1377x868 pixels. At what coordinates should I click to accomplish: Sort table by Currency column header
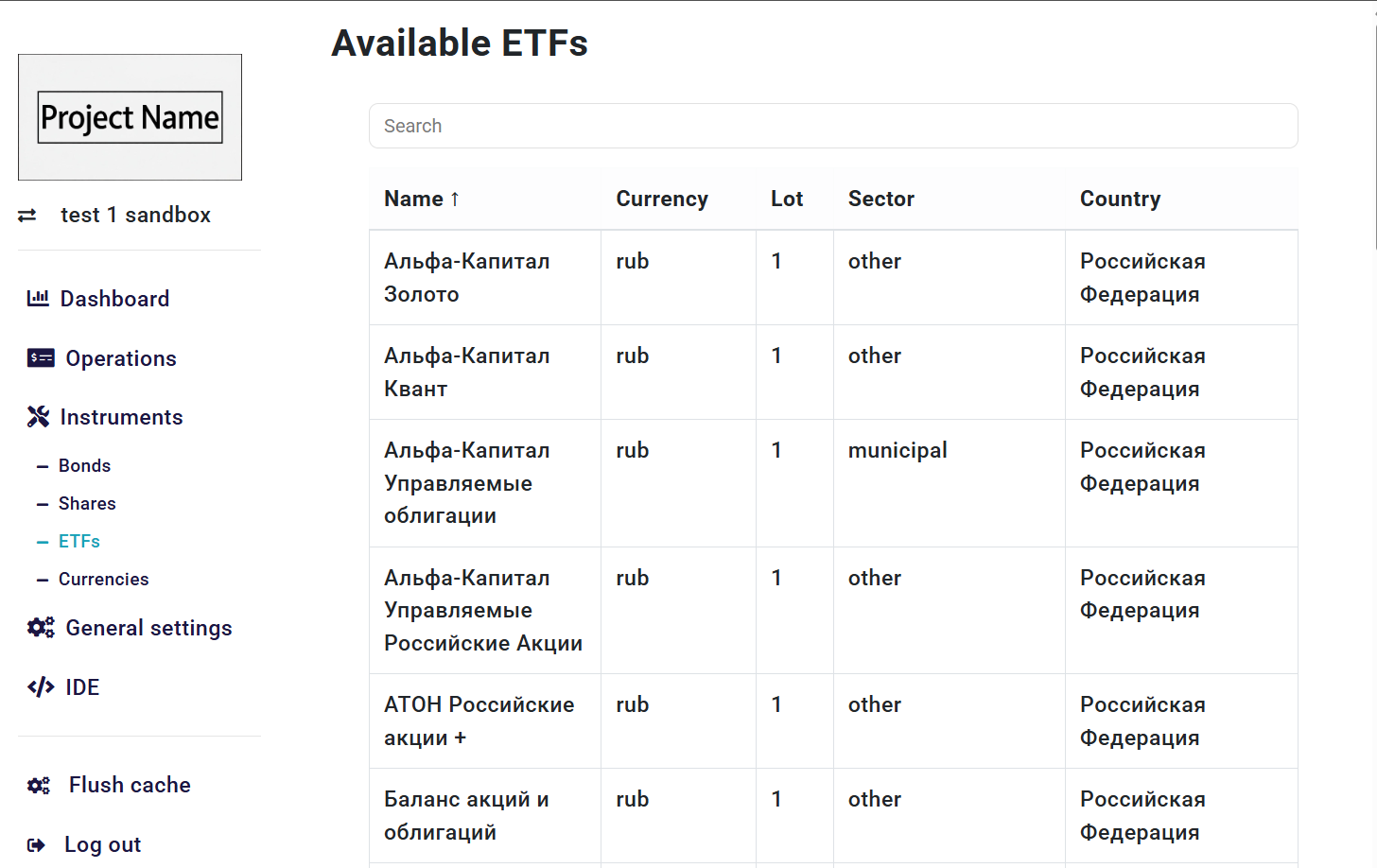pos(662,200)
